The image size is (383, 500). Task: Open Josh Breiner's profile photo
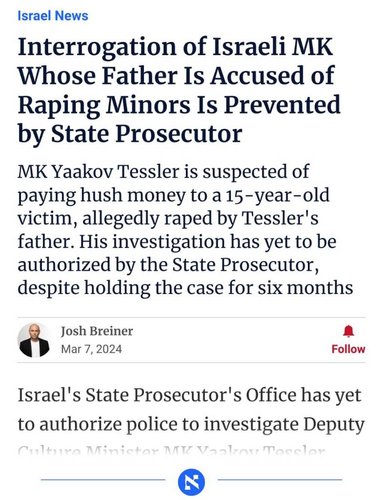34,340
